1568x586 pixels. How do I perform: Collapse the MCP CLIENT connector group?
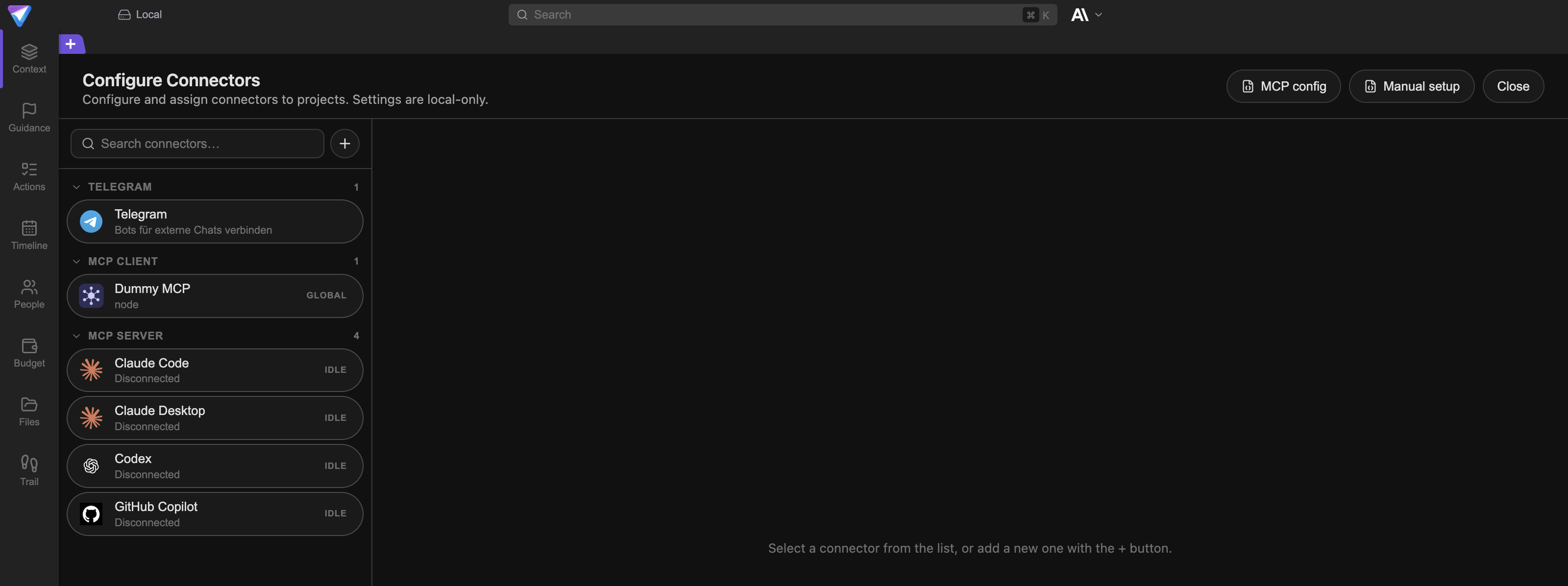[x=77, y=261]
